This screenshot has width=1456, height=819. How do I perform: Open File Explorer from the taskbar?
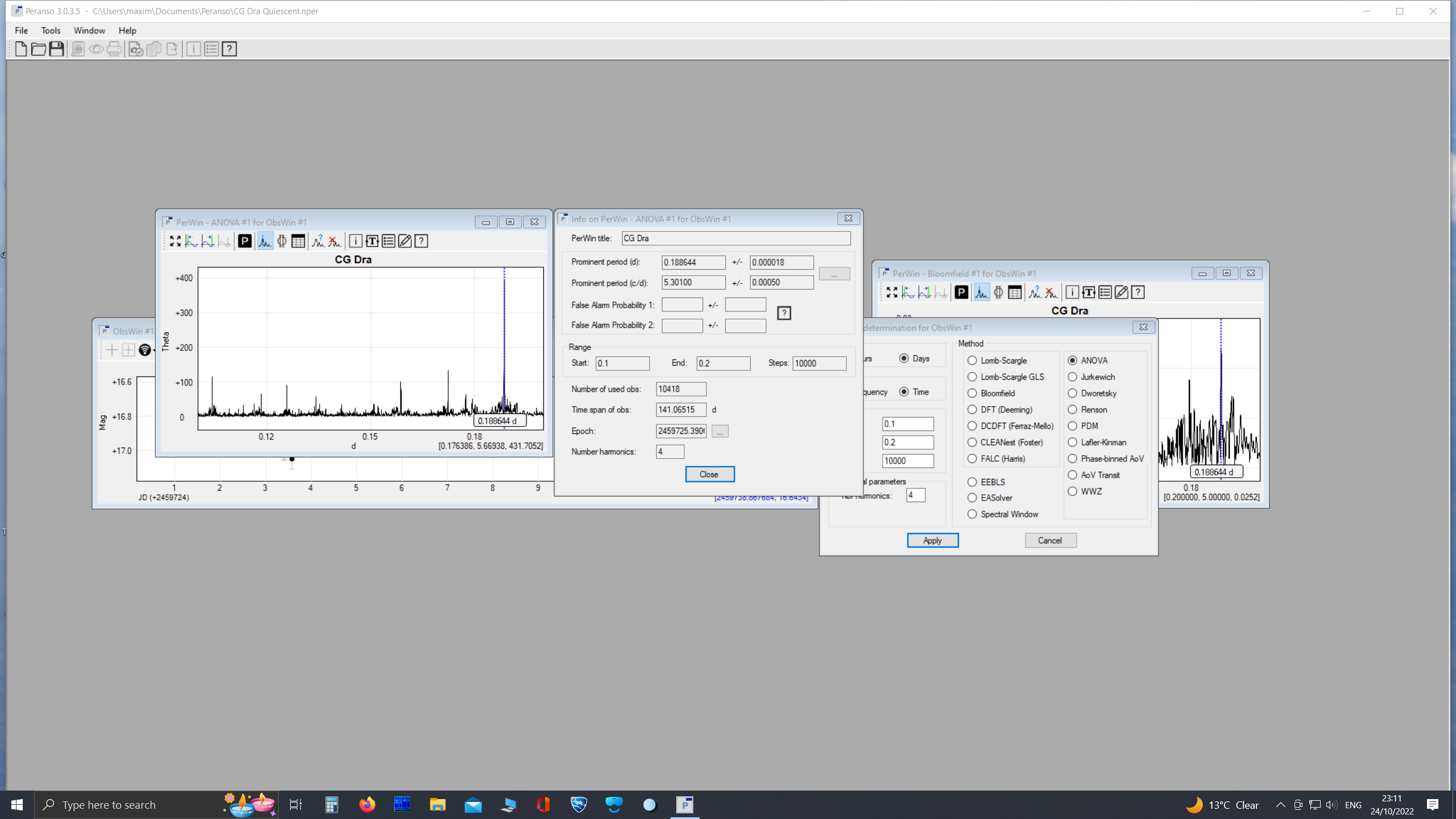coord(437,805)
